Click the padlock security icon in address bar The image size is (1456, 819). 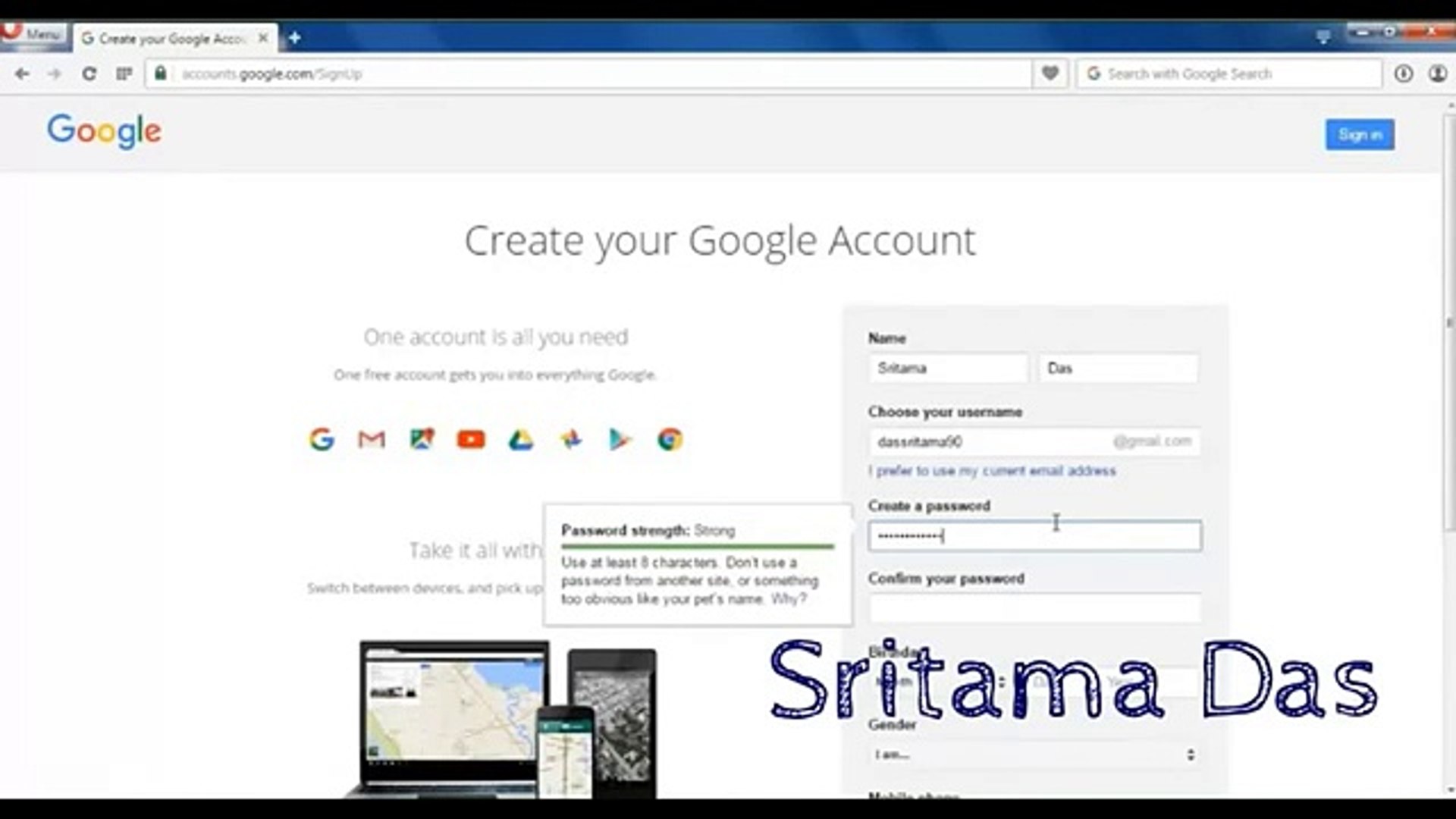pyautogui.click(x=160, y=74)
